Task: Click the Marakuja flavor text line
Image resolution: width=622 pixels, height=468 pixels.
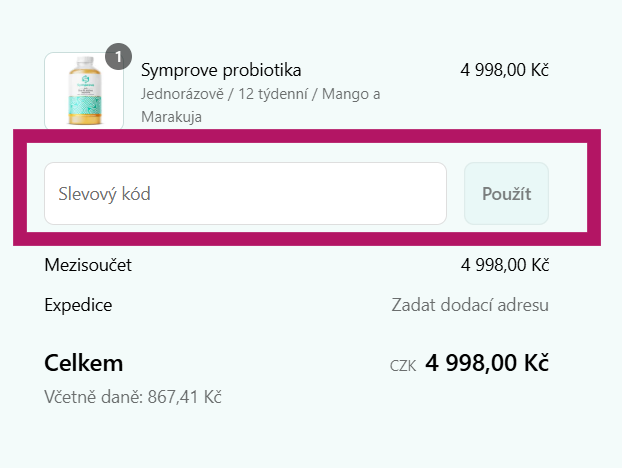Action: 172,117
